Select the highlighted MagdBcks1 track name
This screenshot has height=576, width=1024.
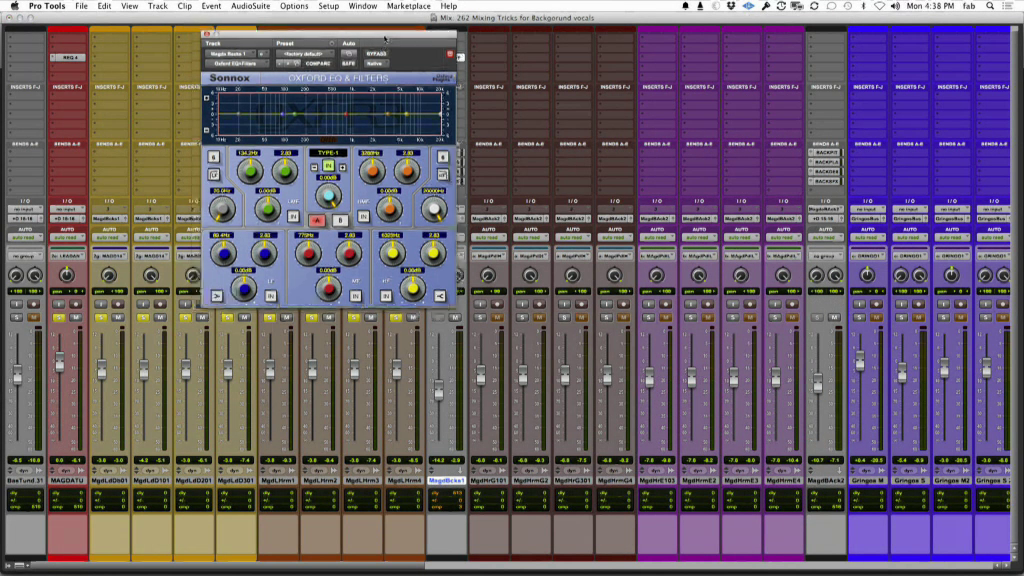click(x=447, y=481)
